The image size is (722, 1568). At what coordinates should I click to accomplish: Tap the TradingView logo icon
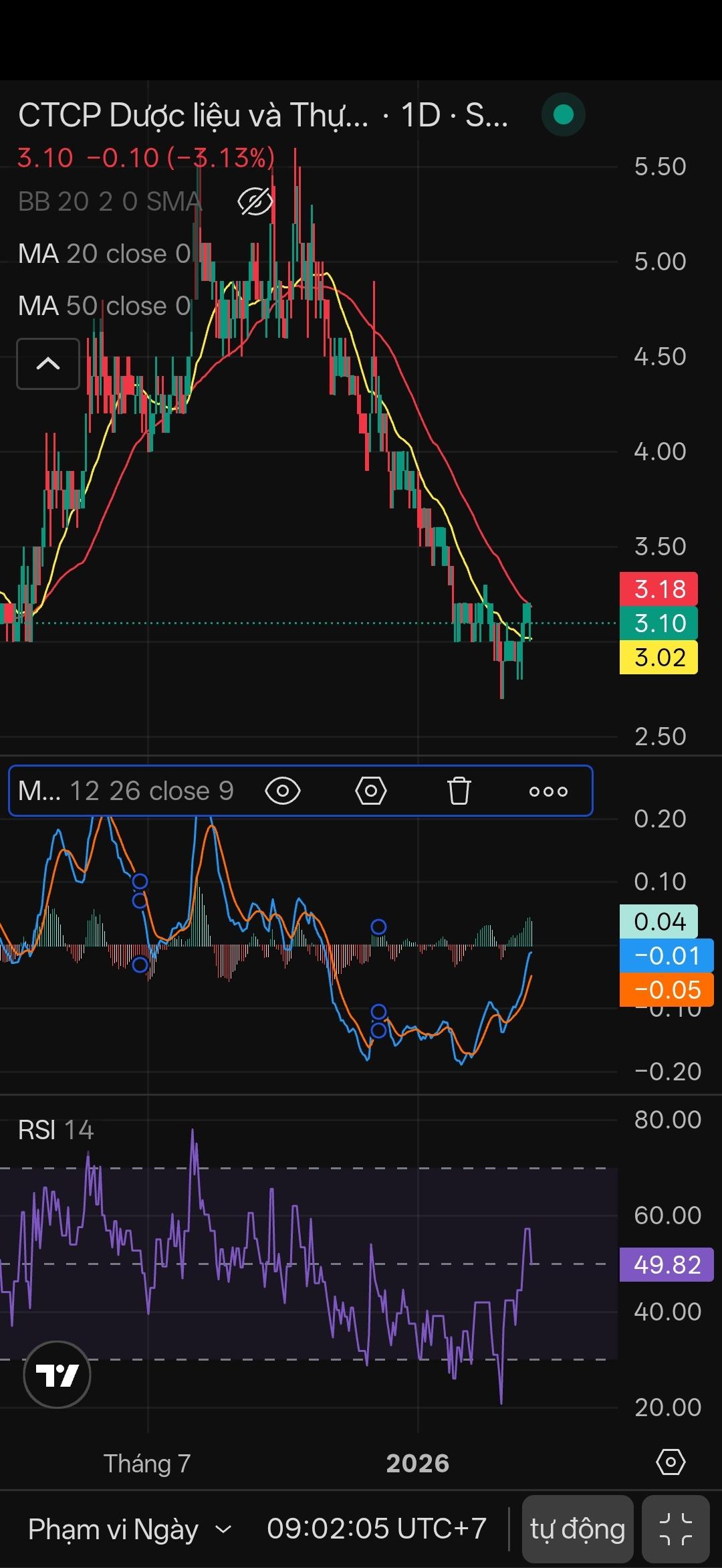point(57,1375)
